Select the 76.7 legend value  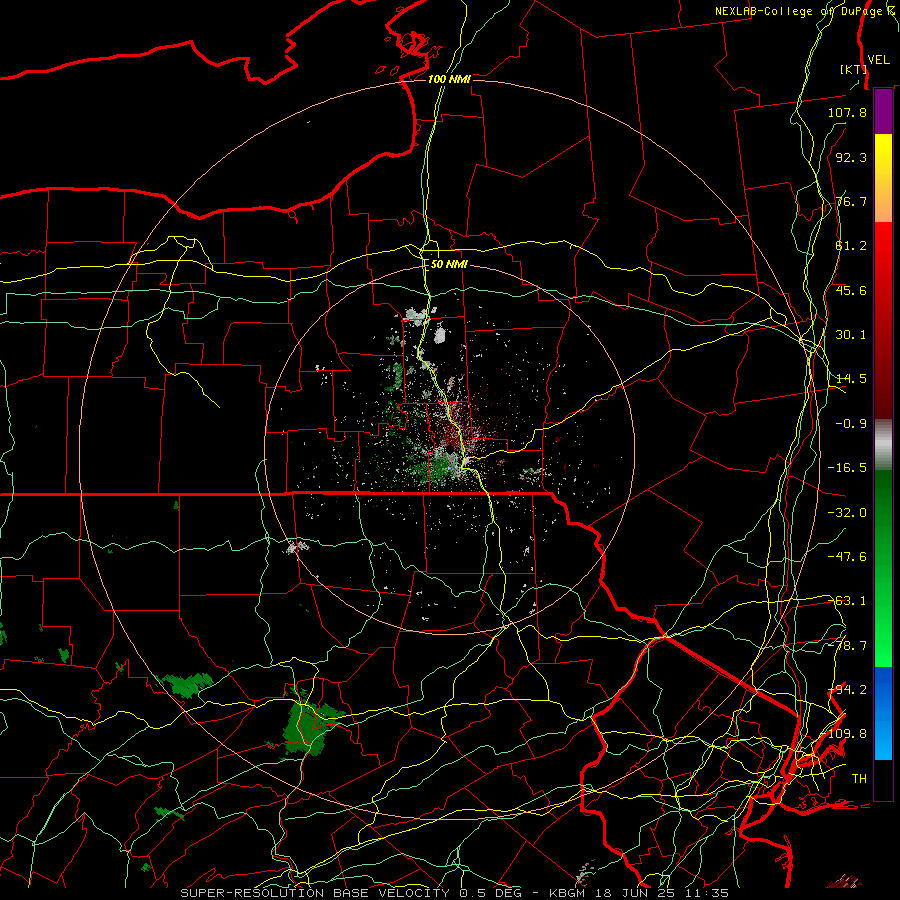tap(851, 201)
